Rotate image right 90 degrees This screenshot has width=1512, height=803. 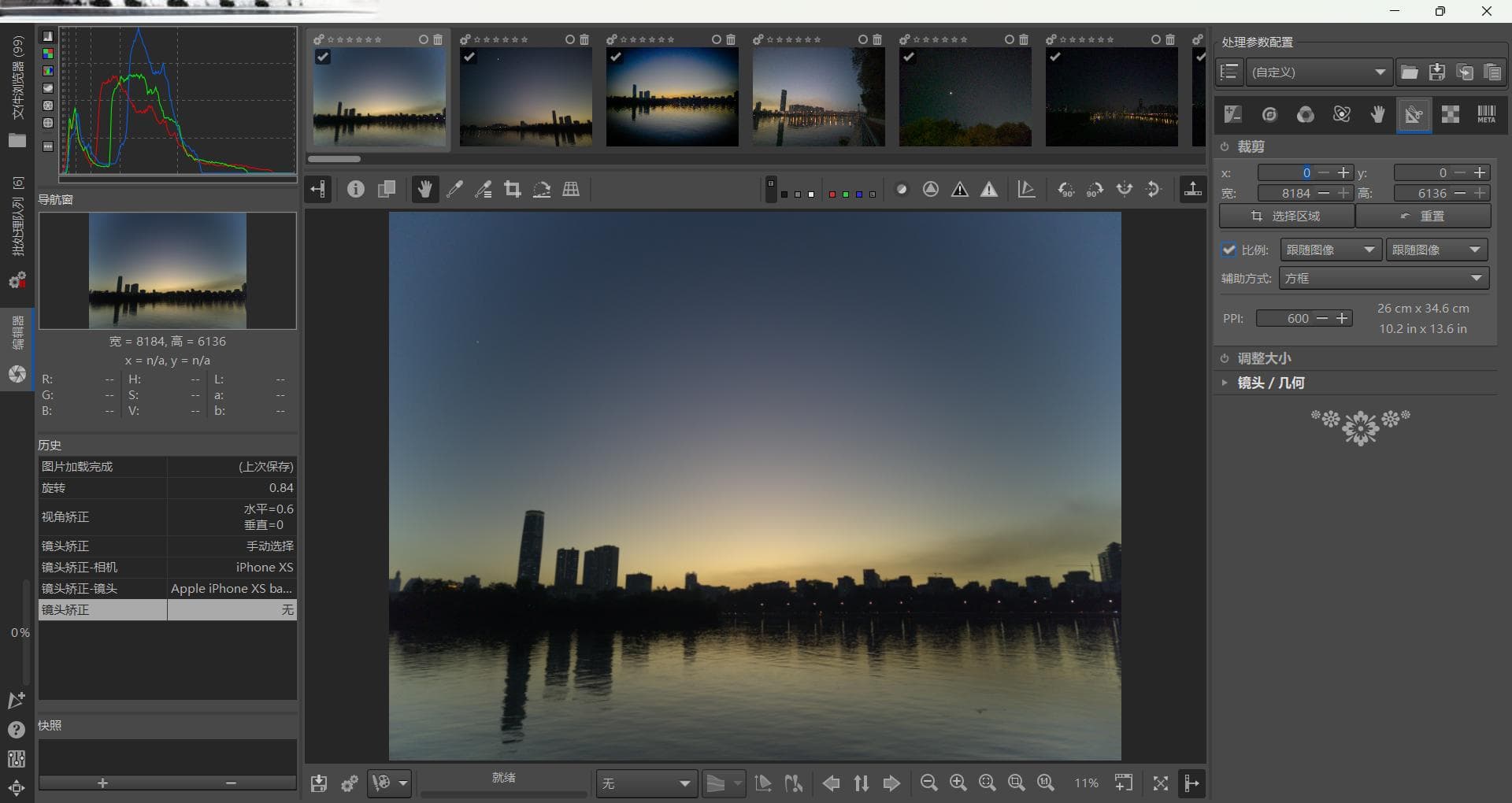tap(1095, 190)
